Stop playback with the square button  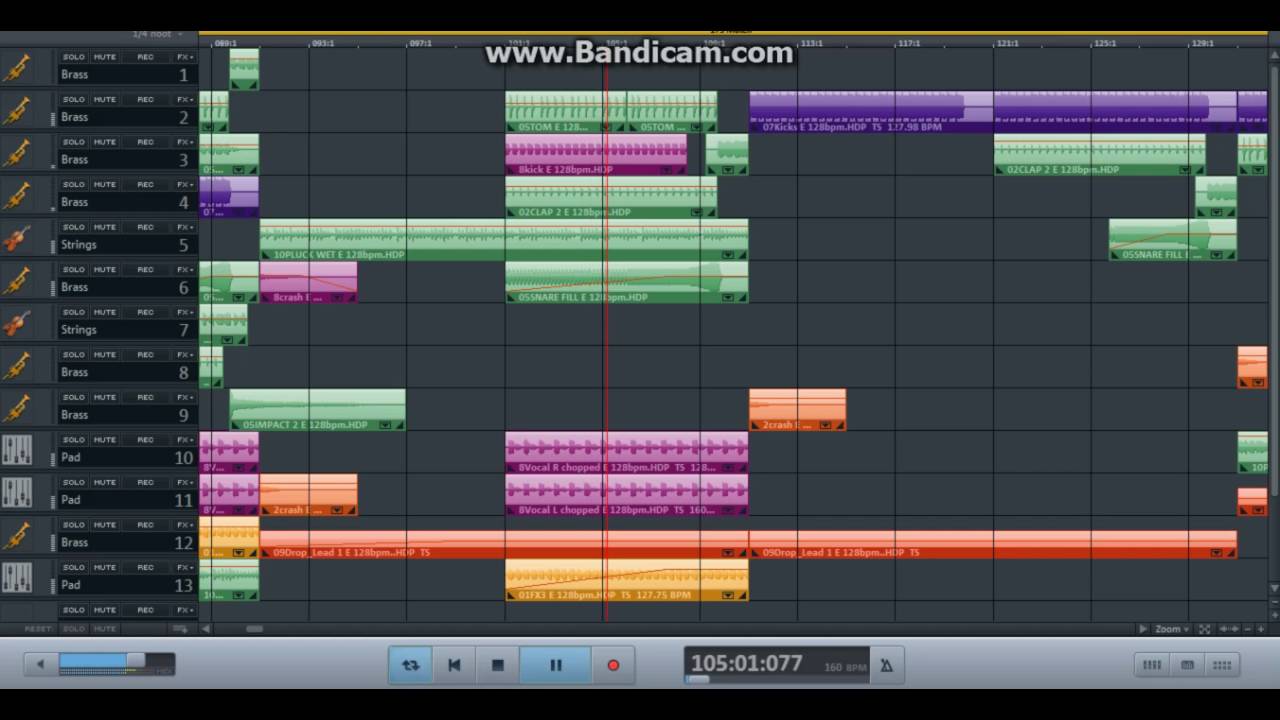pyautogui.click(x=498, y=665)
